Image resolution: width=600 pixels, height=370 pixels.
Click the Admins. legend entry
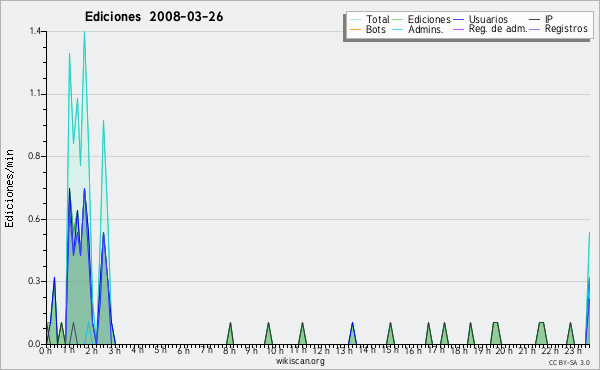coord(418,29)
